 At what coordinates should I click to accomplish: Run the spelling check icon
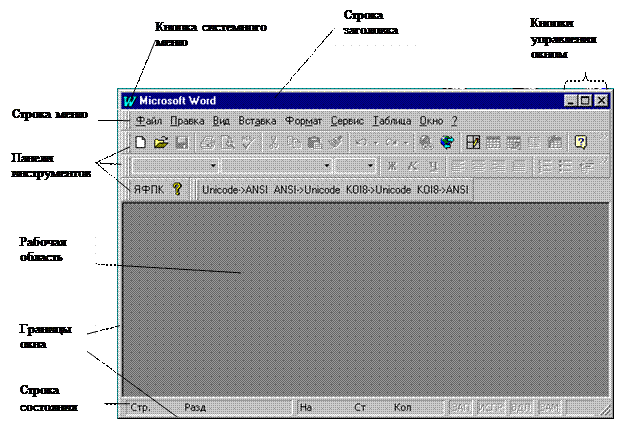[248, 142]
